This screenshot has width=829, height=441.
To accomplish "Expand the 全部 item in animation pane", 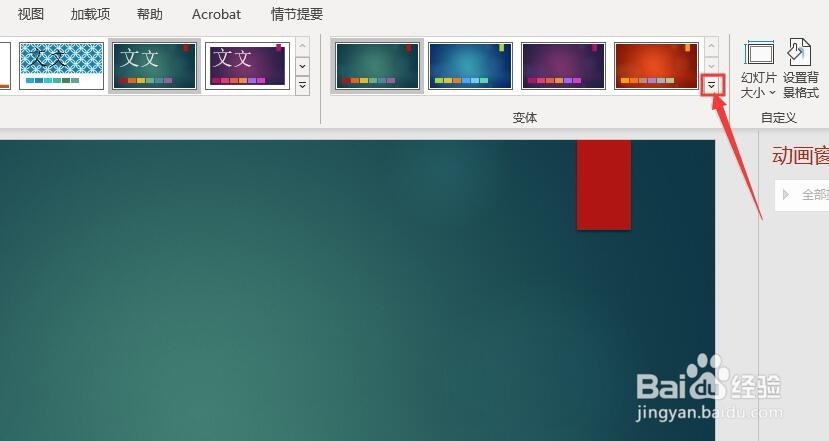I will pyautogui.click(x=786, y=195).
